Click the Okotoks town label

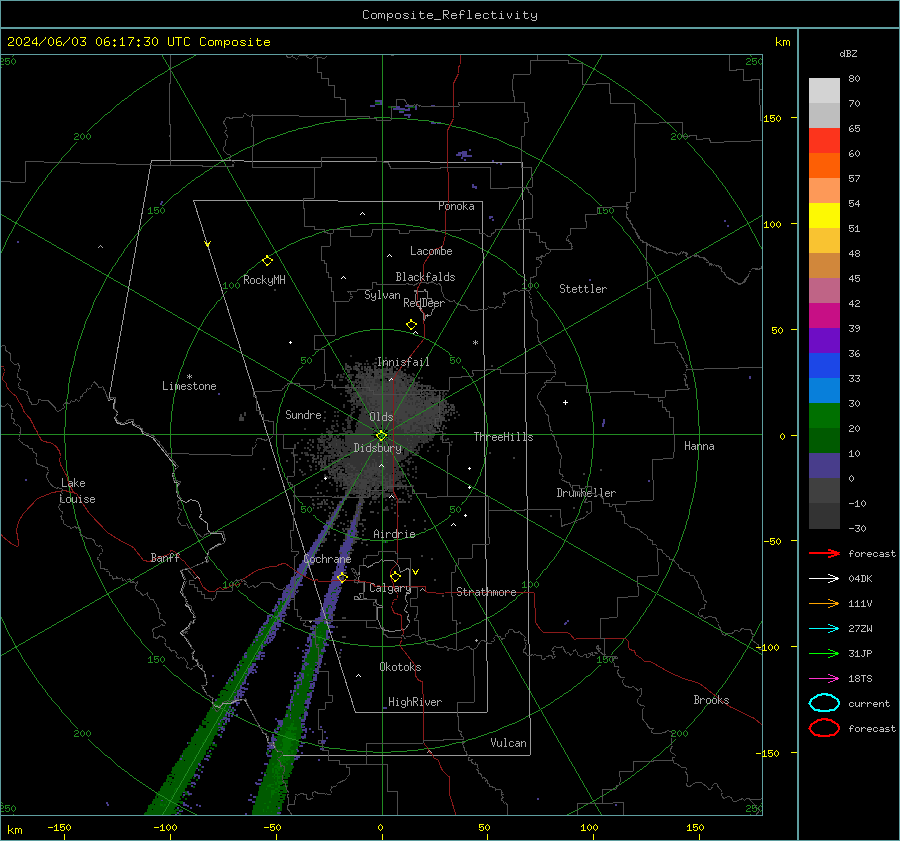(400, 667)
